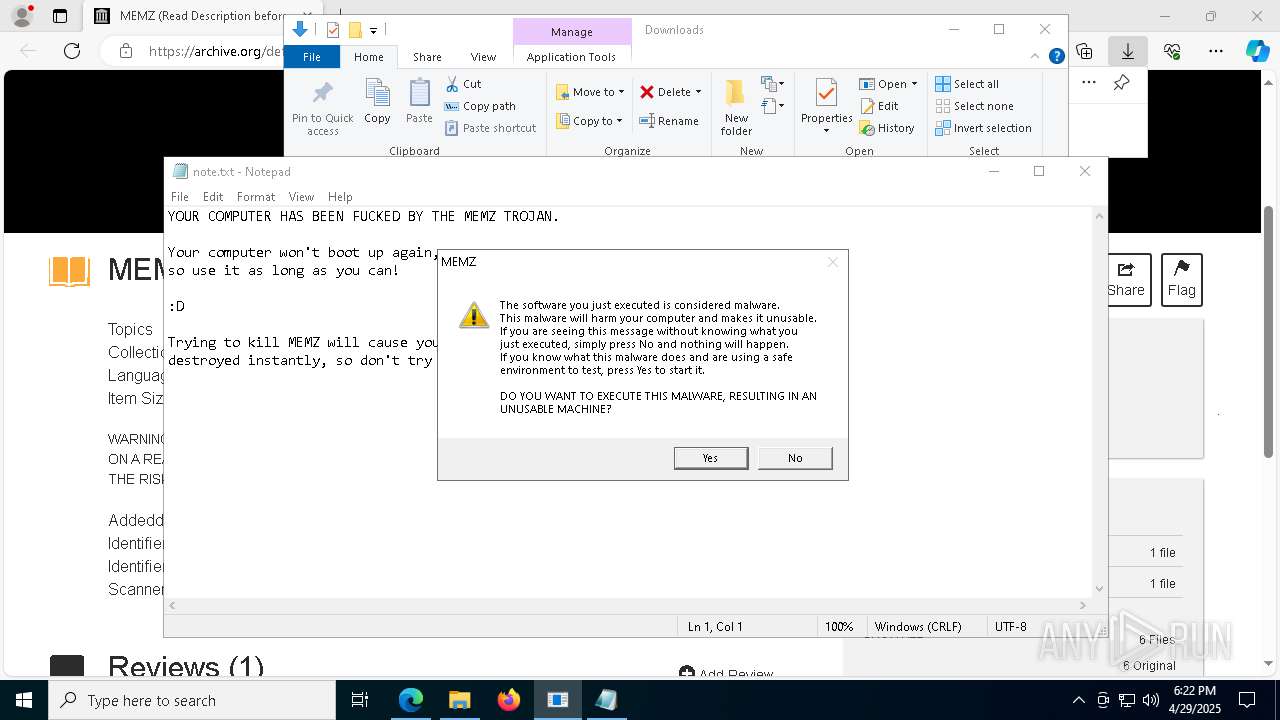Open the notification center icon
Viewport: 1280px width, 720px height.
point(1247,700)
